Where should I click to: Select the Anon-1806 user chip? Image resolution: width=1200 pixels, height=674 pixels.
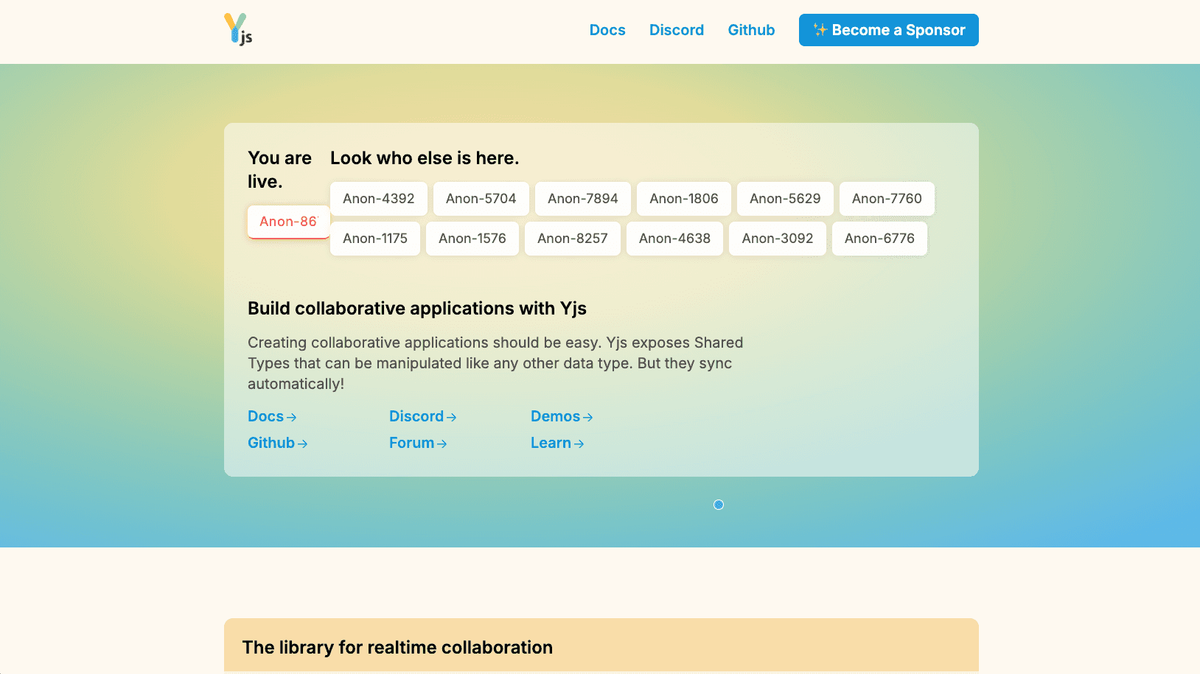click(684, 198)
